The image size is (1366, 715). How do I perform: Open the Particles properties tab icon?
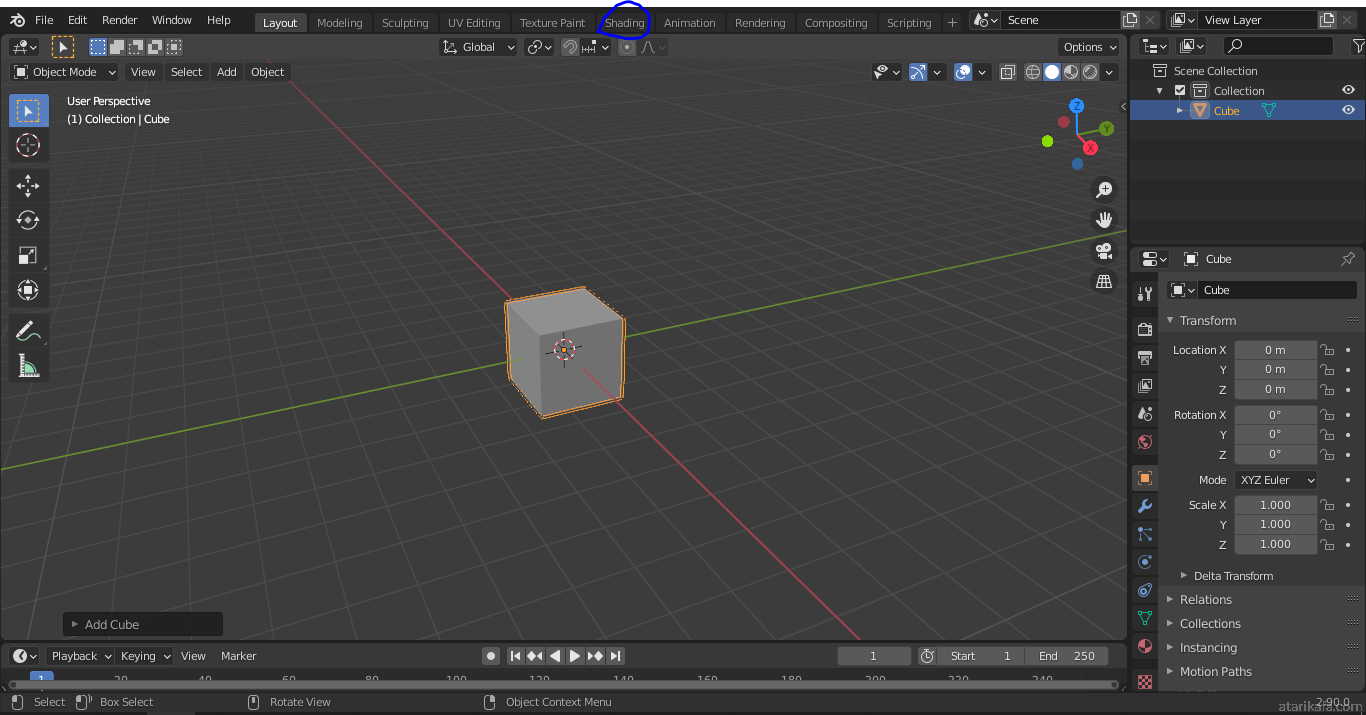pyautogui.click(x=1145, y=534)
